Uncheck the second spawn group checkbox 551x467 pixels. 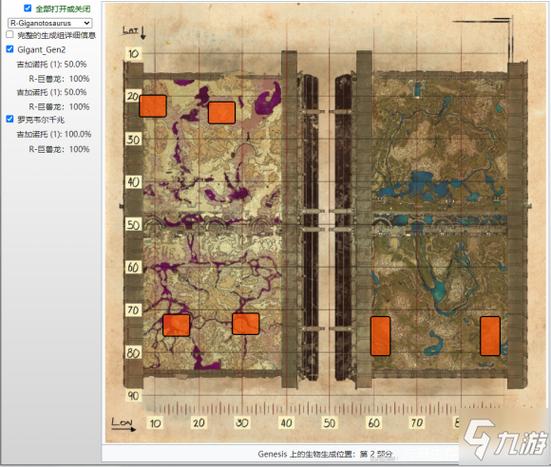point(10,119)
